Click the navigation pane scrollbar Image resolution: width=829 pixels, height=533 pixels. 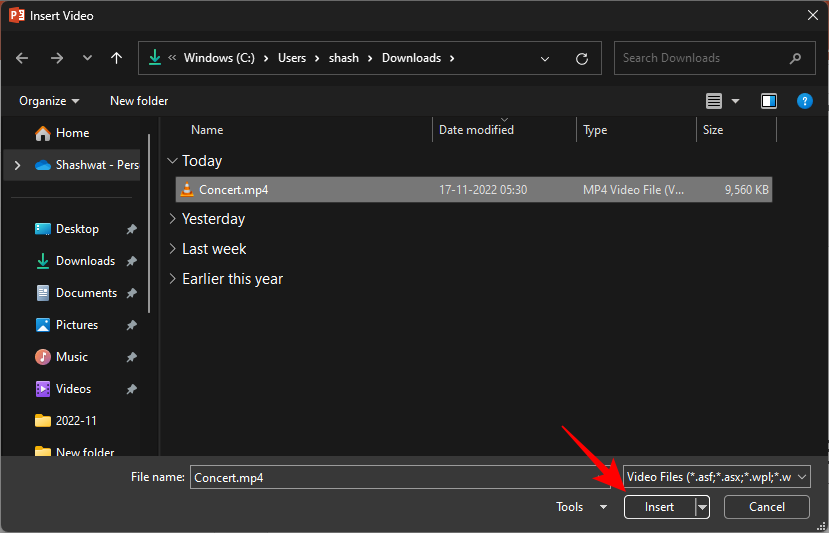point(149,222)
